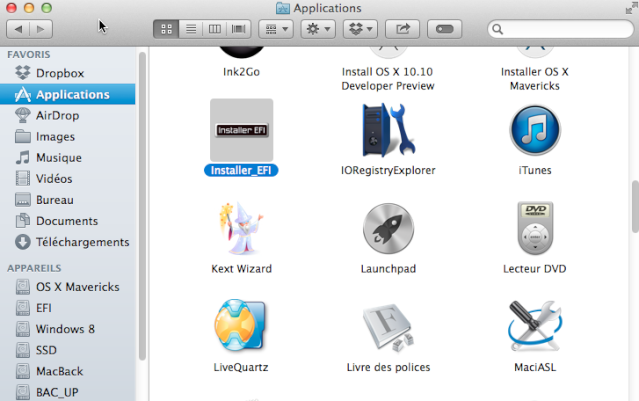Click the Edit Tags toolbar button
Screen dimensions: 639x401
click(x=445, y=29)
